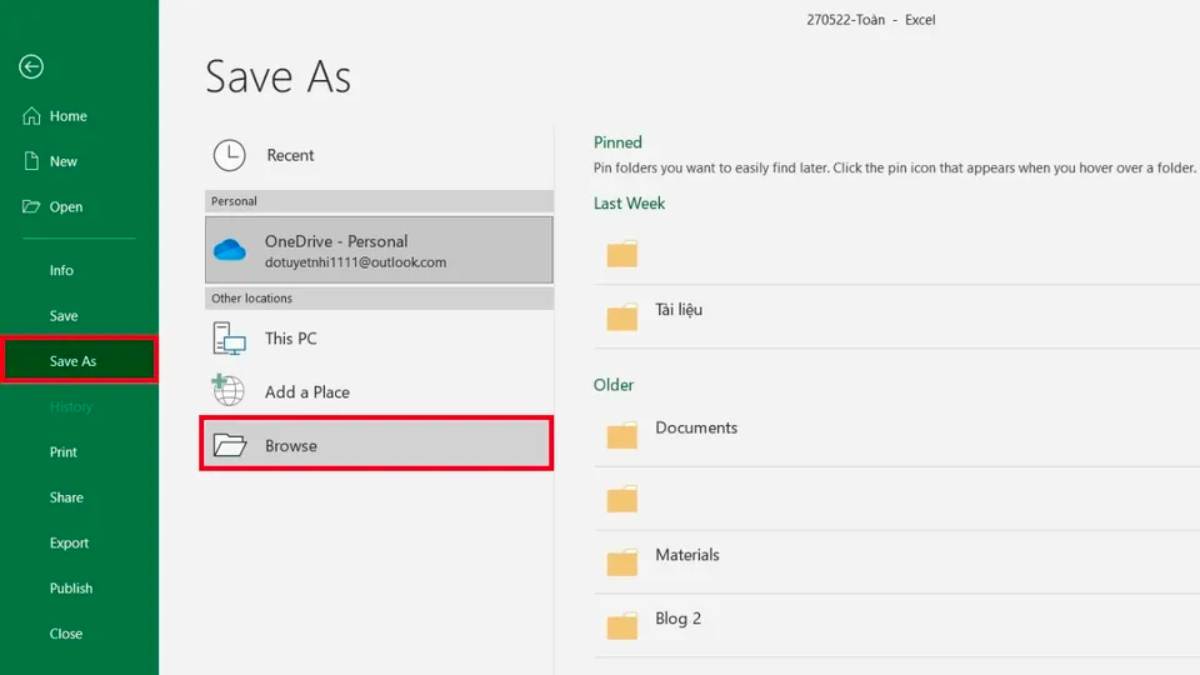Click the Open folder icon in sidebar
The width and height of the screenshot is (1200, 675).
[x=32, y=207]
